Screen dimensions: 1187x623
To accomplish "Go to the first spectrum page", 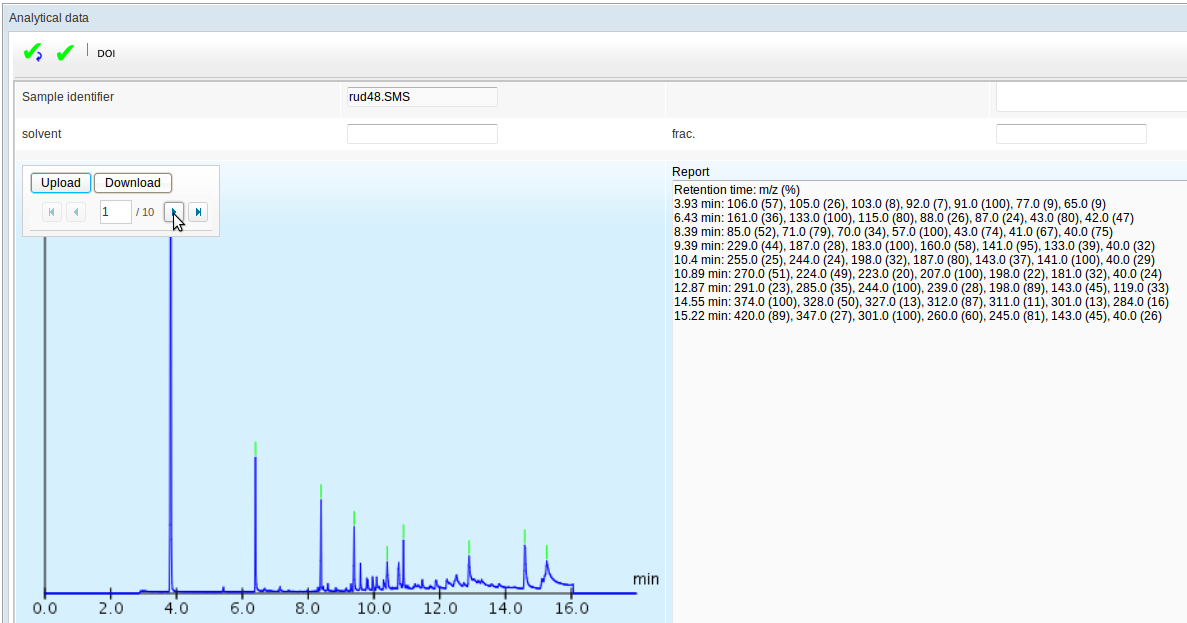I will tap(51, 211).
